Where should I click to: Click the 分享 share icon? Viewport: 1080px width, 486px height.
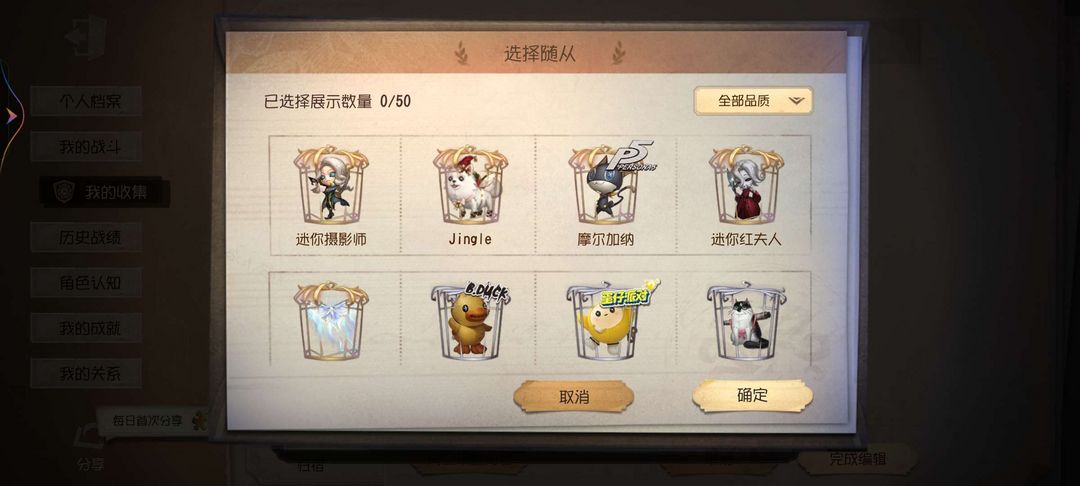coord(90,447)
